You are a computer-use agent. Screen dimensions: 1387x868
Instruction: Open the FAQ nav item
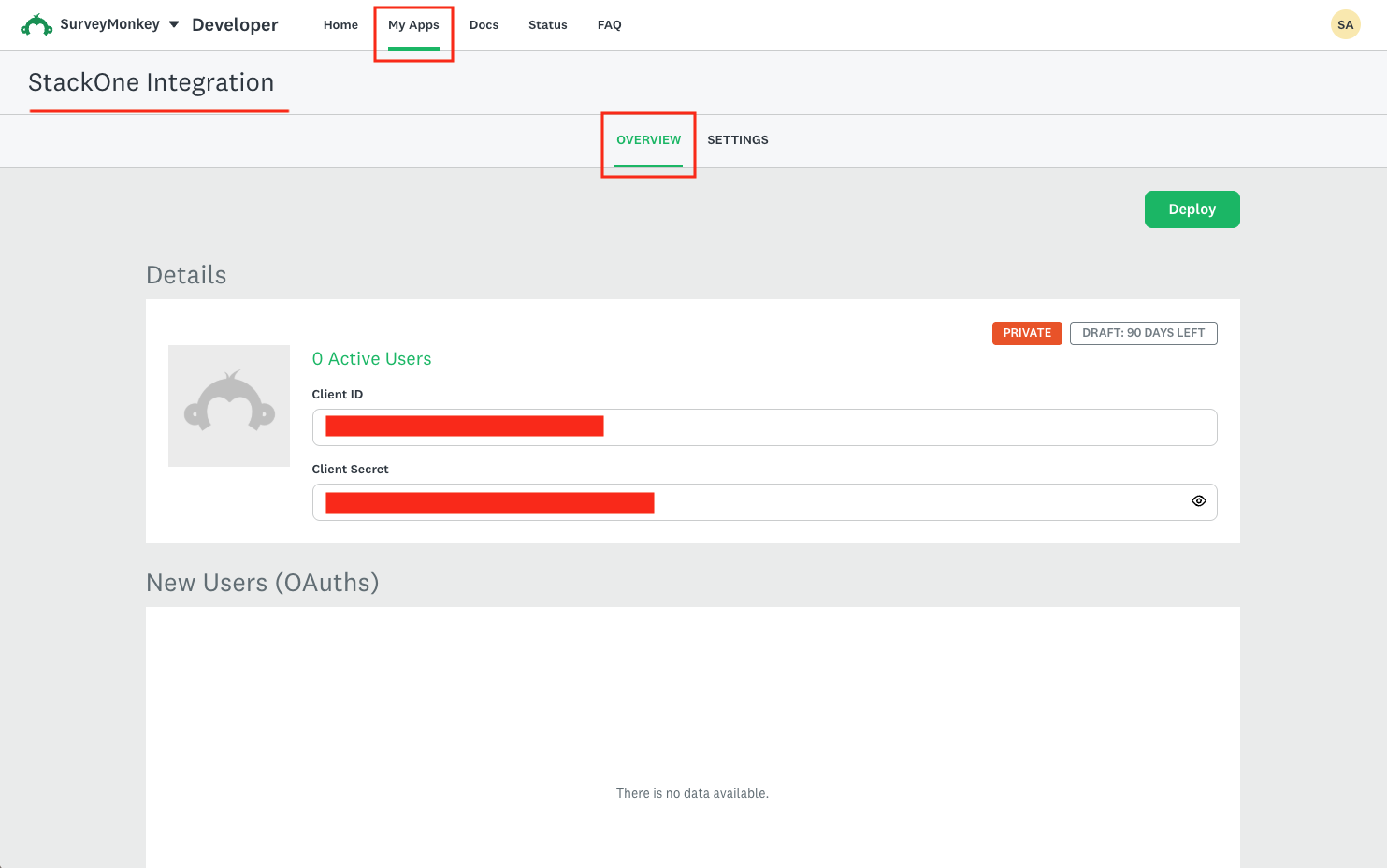click(609, 25)
